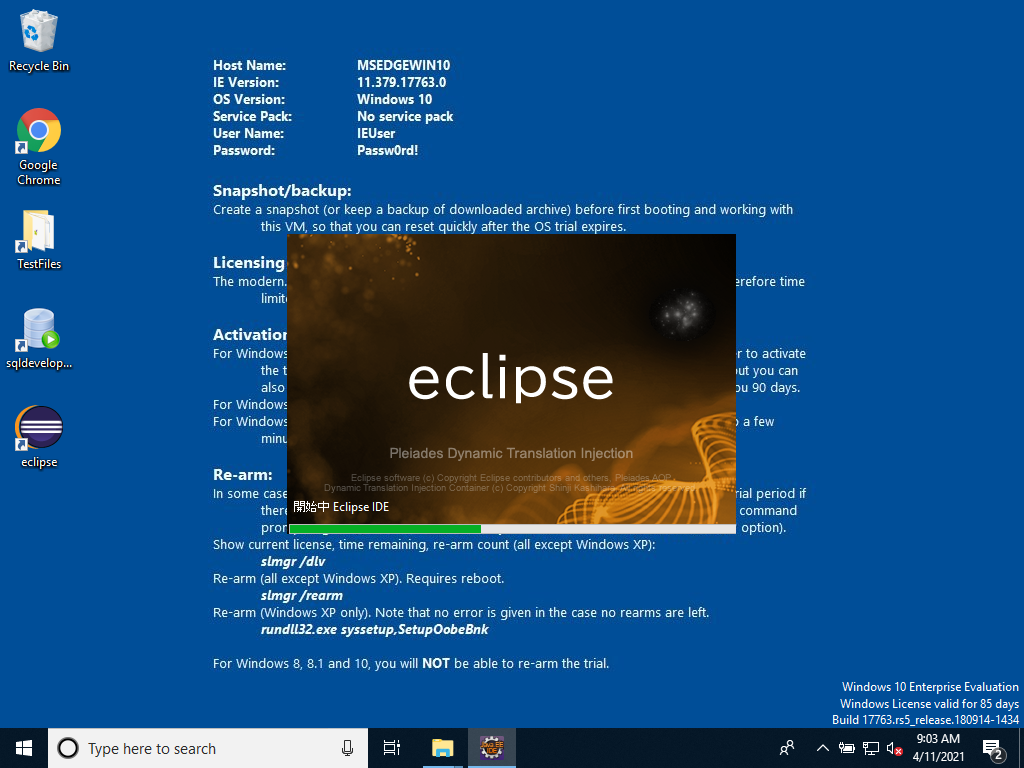Click the Cortana circle icon
The height and width of the screenshot is (768, 1024).
click(68, 748)
